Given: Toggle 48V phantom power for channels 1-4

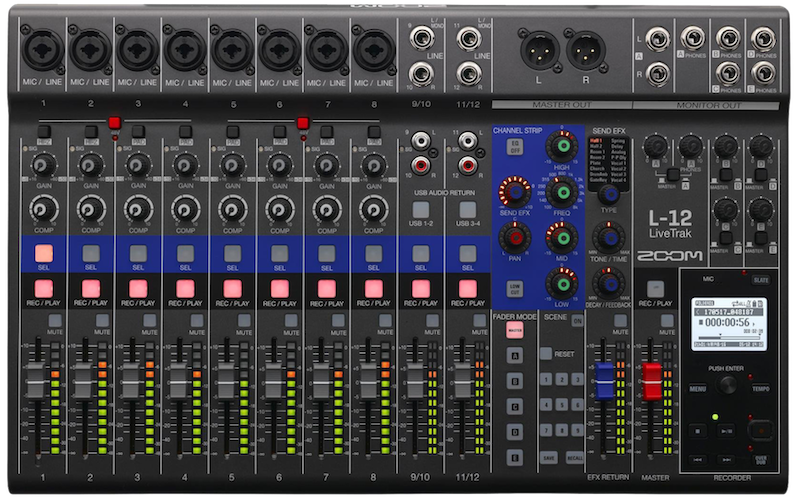Looking at the screenshot, I should coord(114,123).
